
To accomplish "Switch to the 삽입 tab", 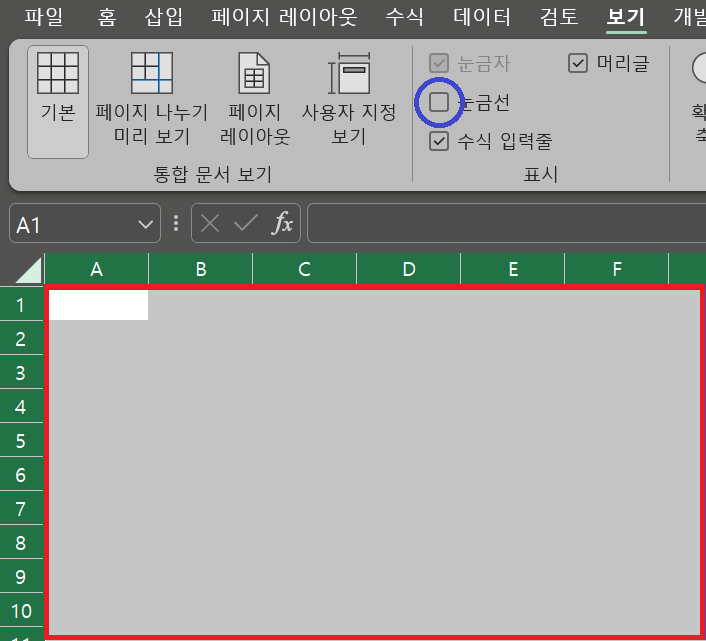I will click(164, 17).
